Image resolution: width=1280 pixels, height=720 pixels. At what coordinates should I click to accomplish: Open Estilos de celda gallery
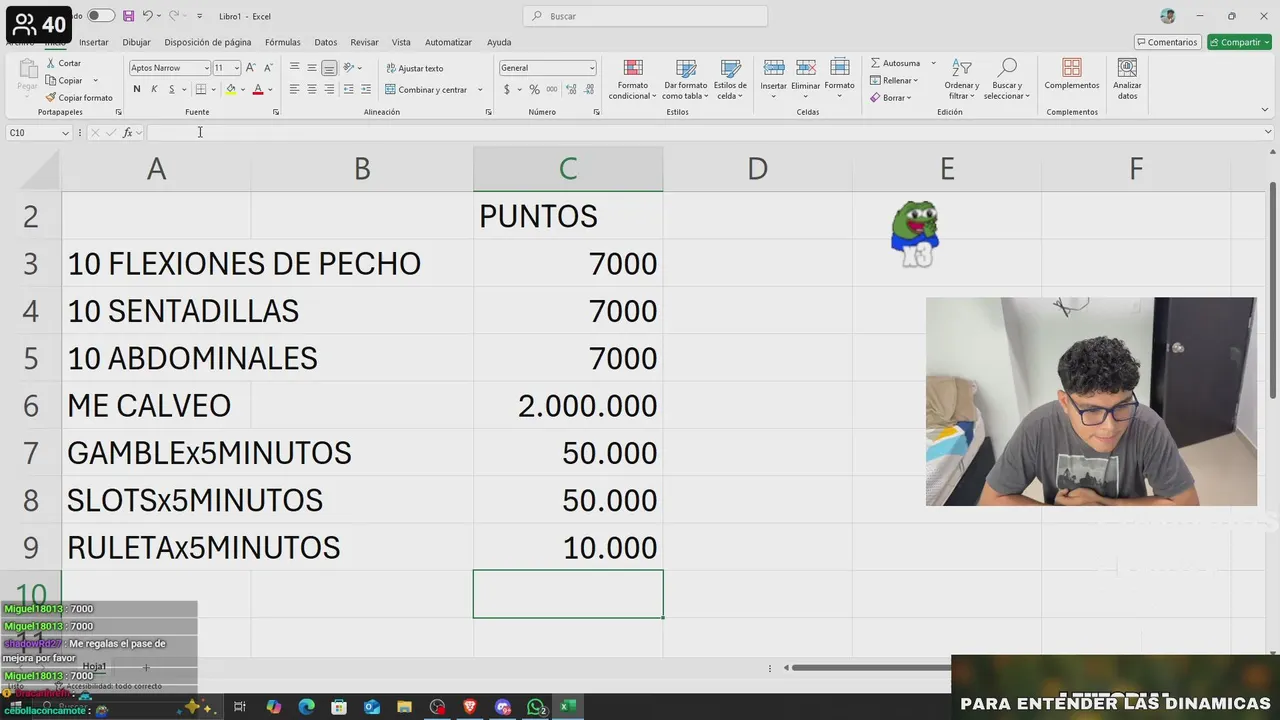pos(730,79)
